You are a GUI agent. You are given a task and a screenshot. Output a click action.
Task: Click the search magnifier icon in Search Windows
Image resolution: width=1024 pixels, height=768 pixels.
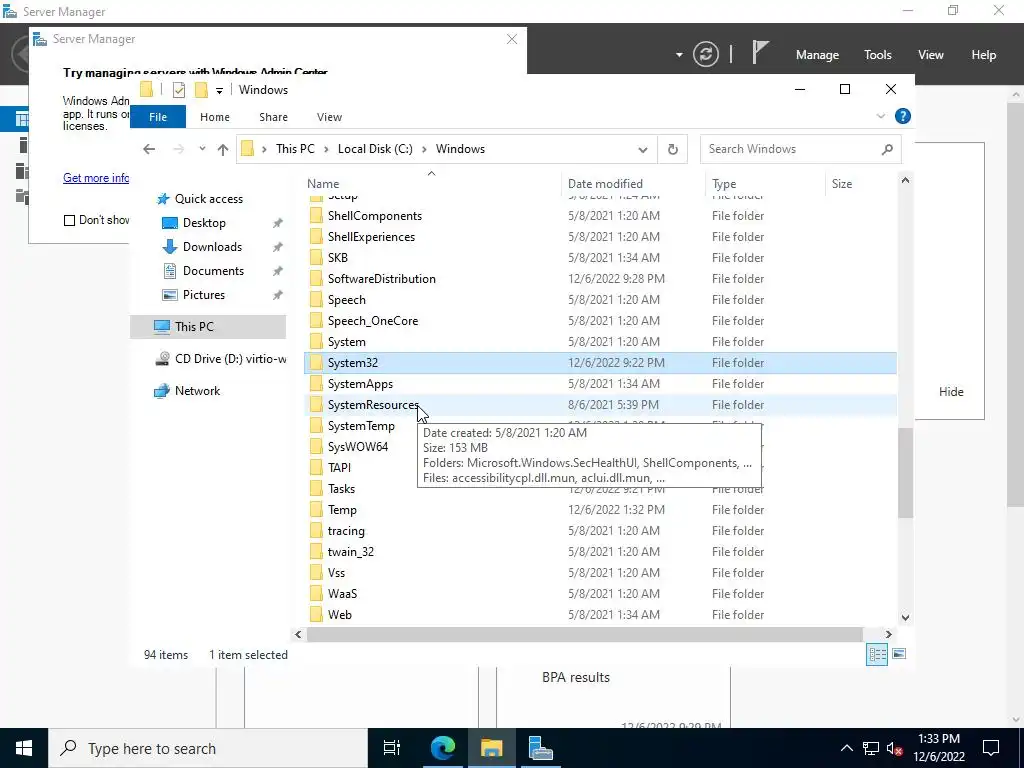(x=887, y=149)
